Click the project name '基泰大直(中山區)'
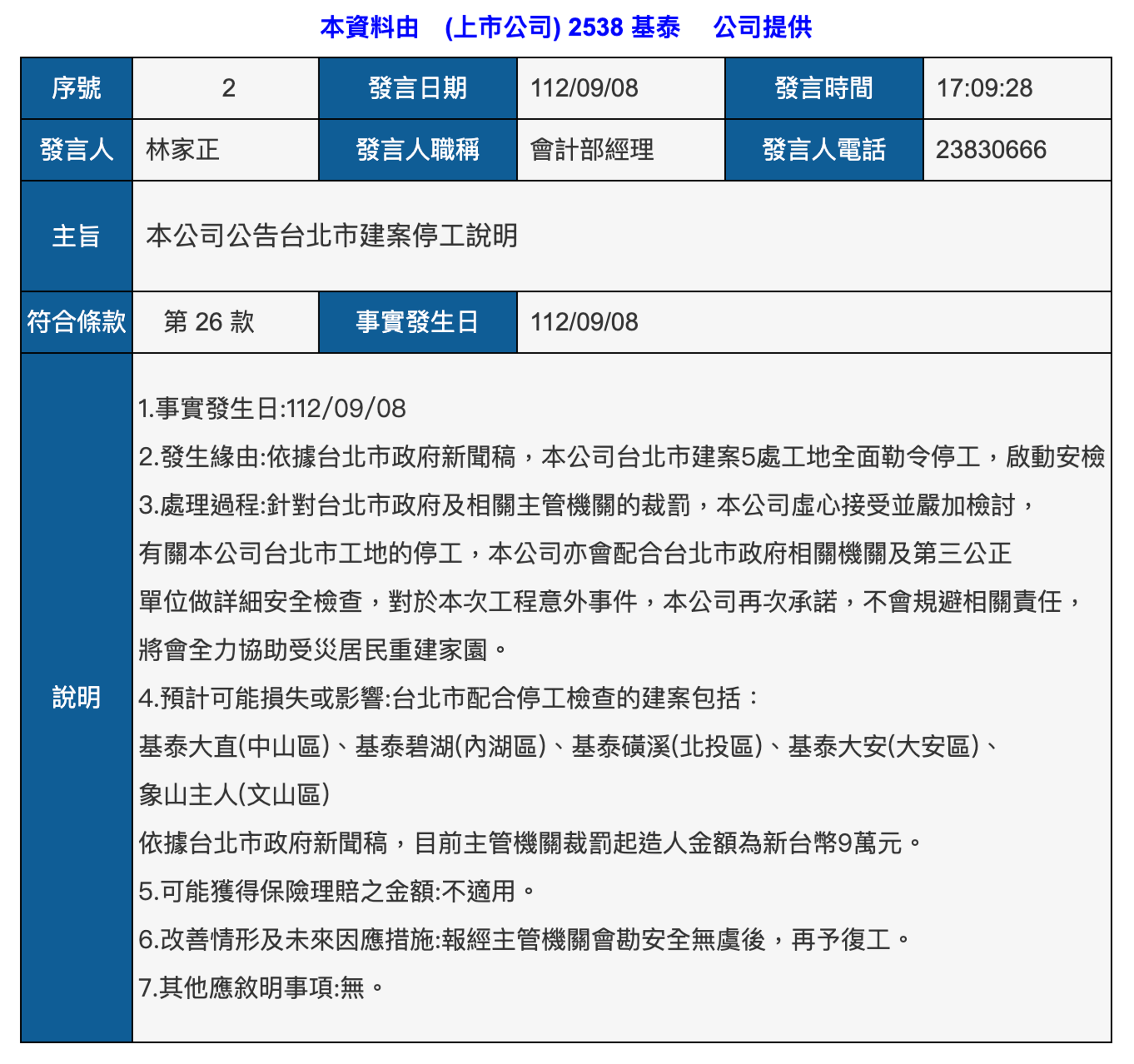The image size is (1134, 1064). [x=235, y=746]
